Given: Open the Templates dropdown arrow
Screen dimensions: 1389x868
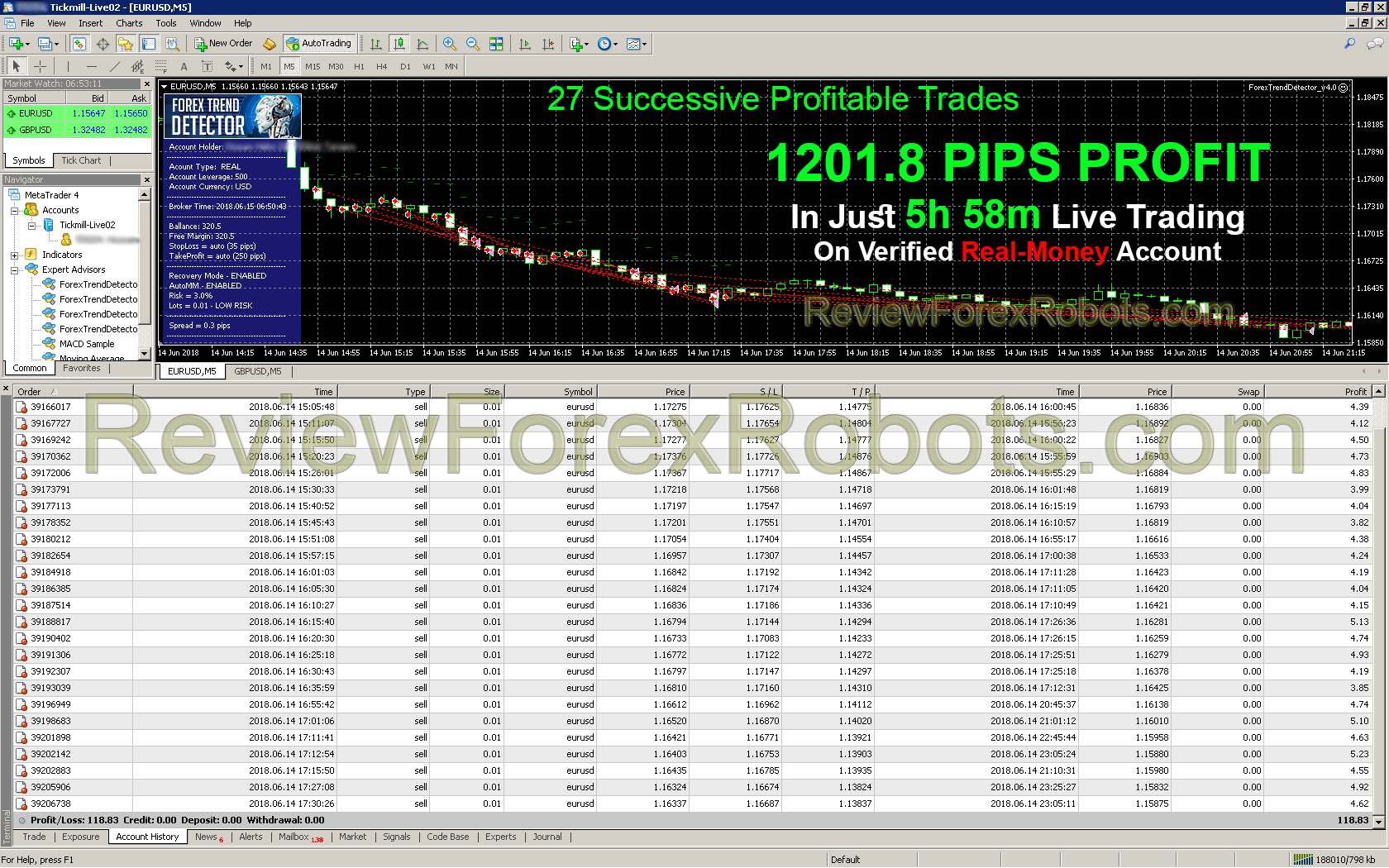Looking at the screenshot, I should (x=644, y=45).
